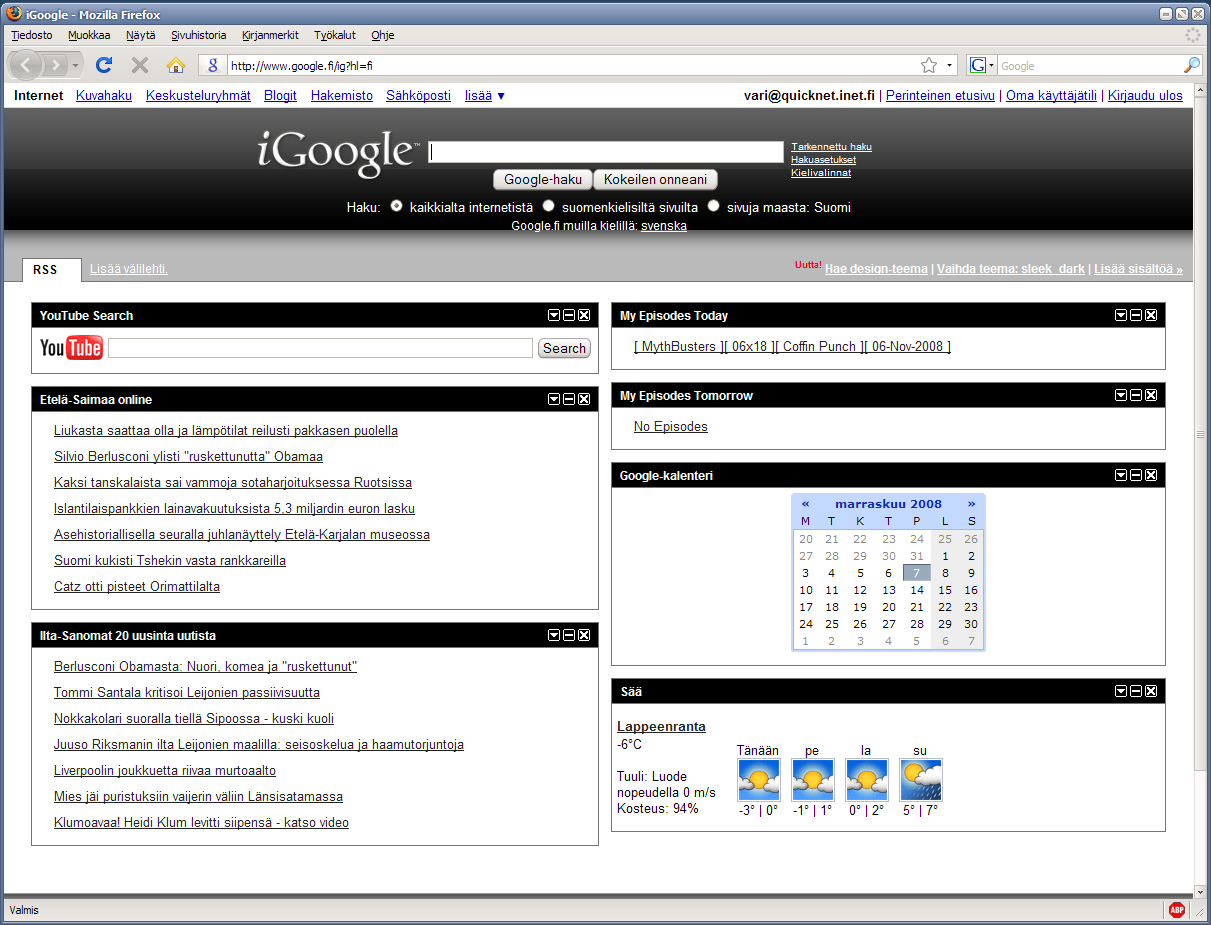Reload the page with the refresh icon

103,65
